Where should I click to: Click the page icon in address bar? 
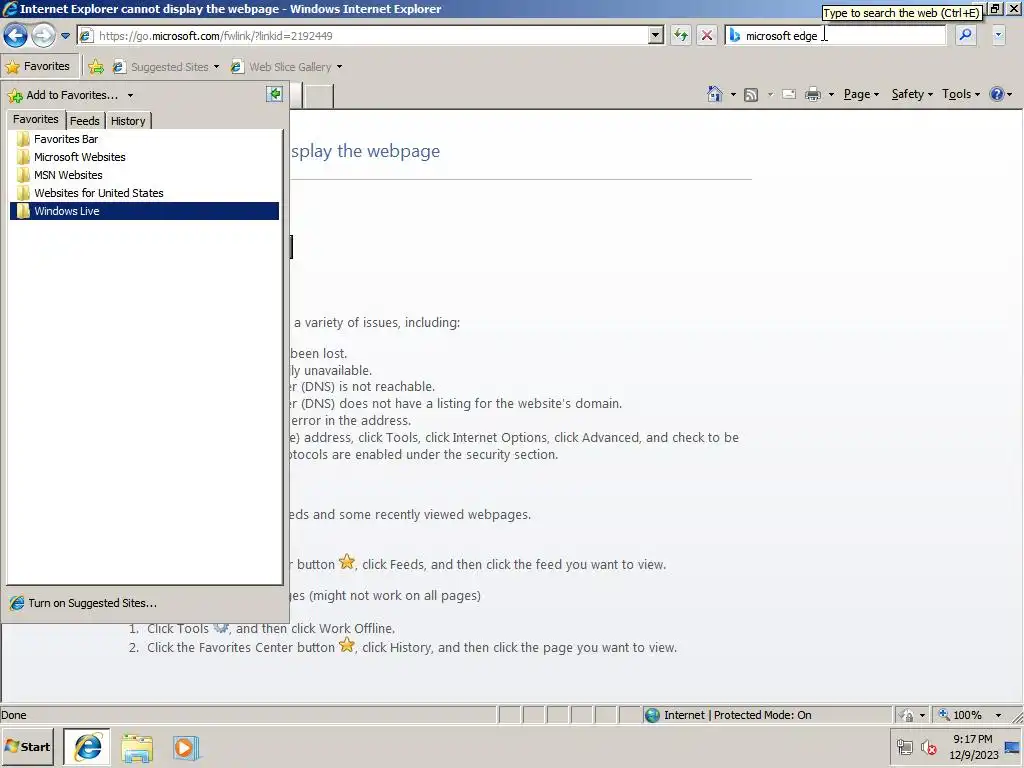86,36
